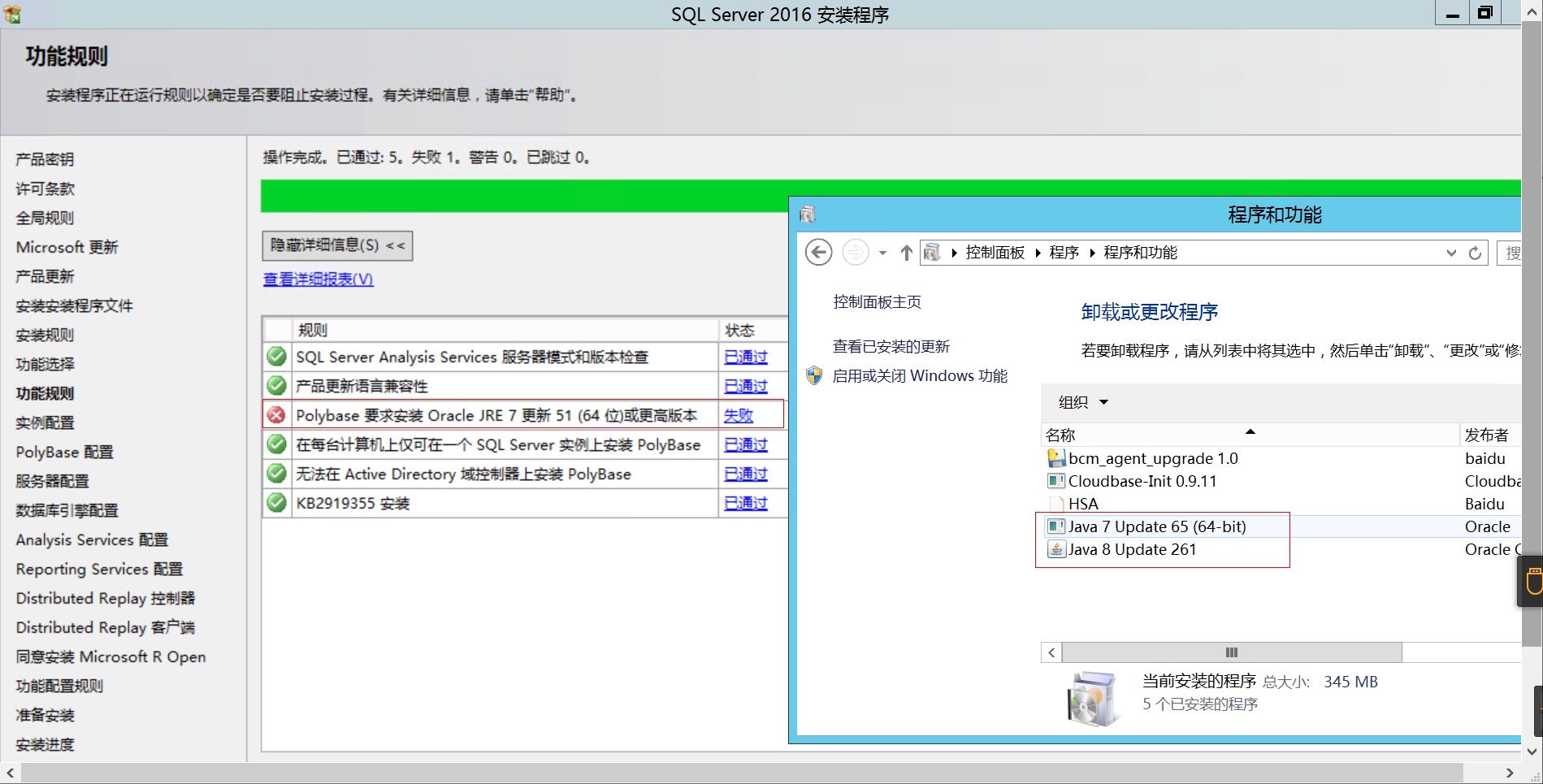Open the 组织 dropdown menu
The width and height of the screenshot is (1543, 784).
[x=1083, y=402]
